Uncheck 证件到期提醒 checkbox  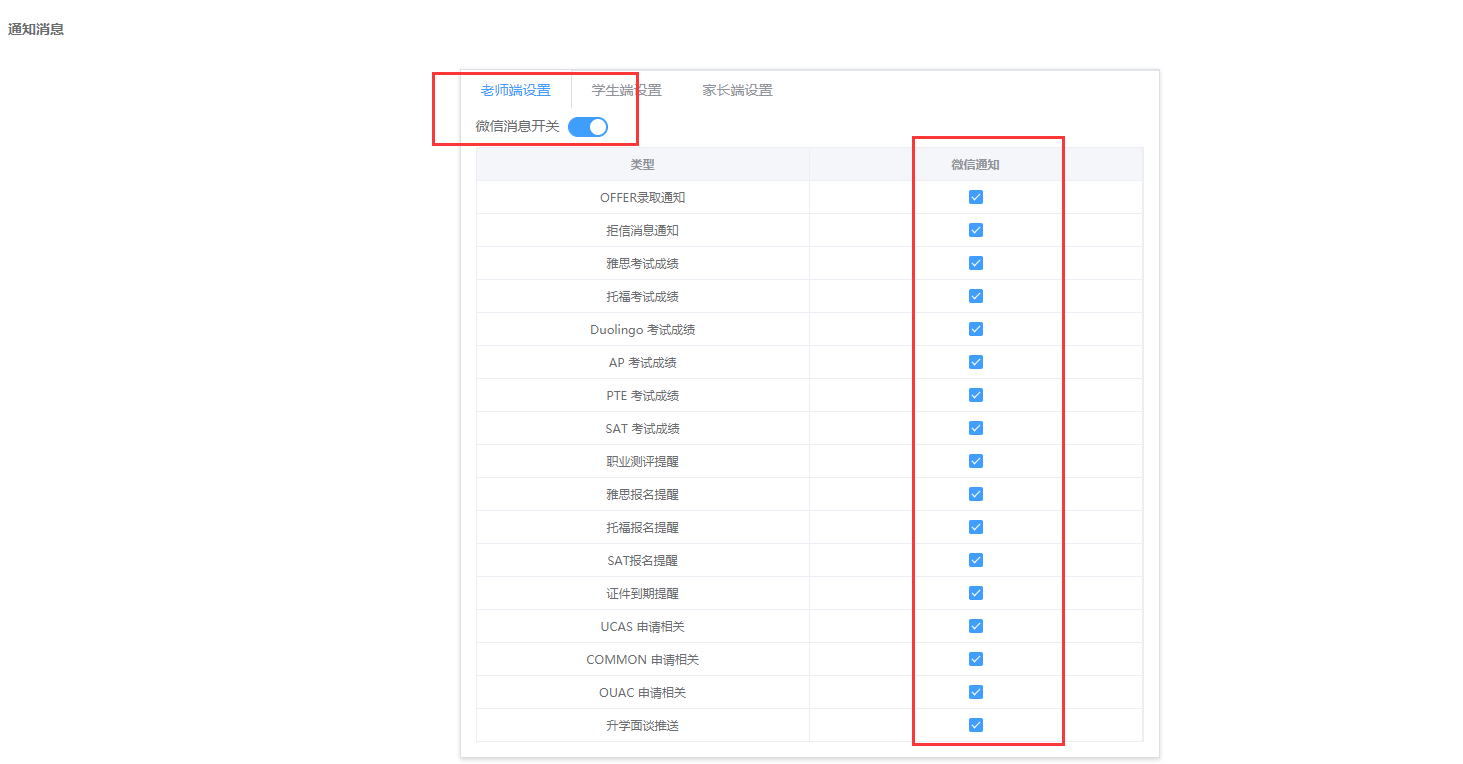(976, 593)
